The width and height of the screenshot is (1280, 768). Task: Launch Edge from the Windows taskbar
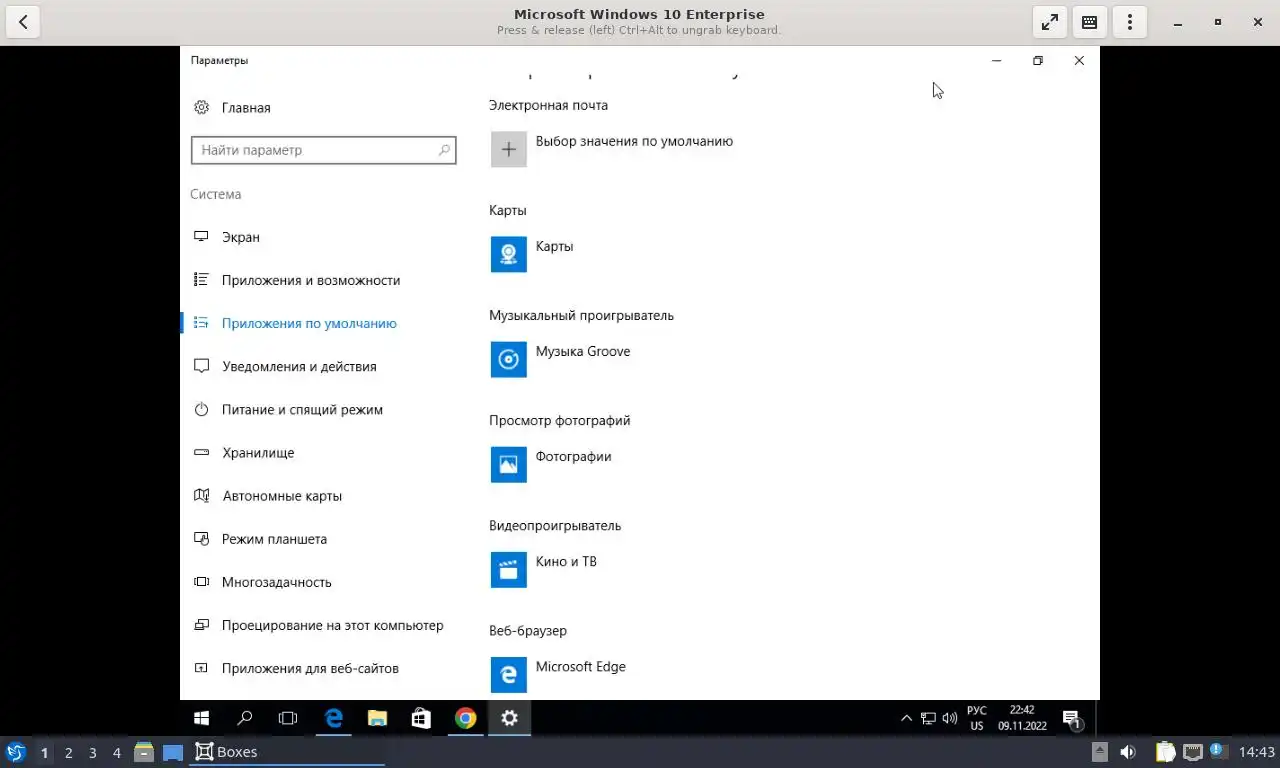(334, 718)
